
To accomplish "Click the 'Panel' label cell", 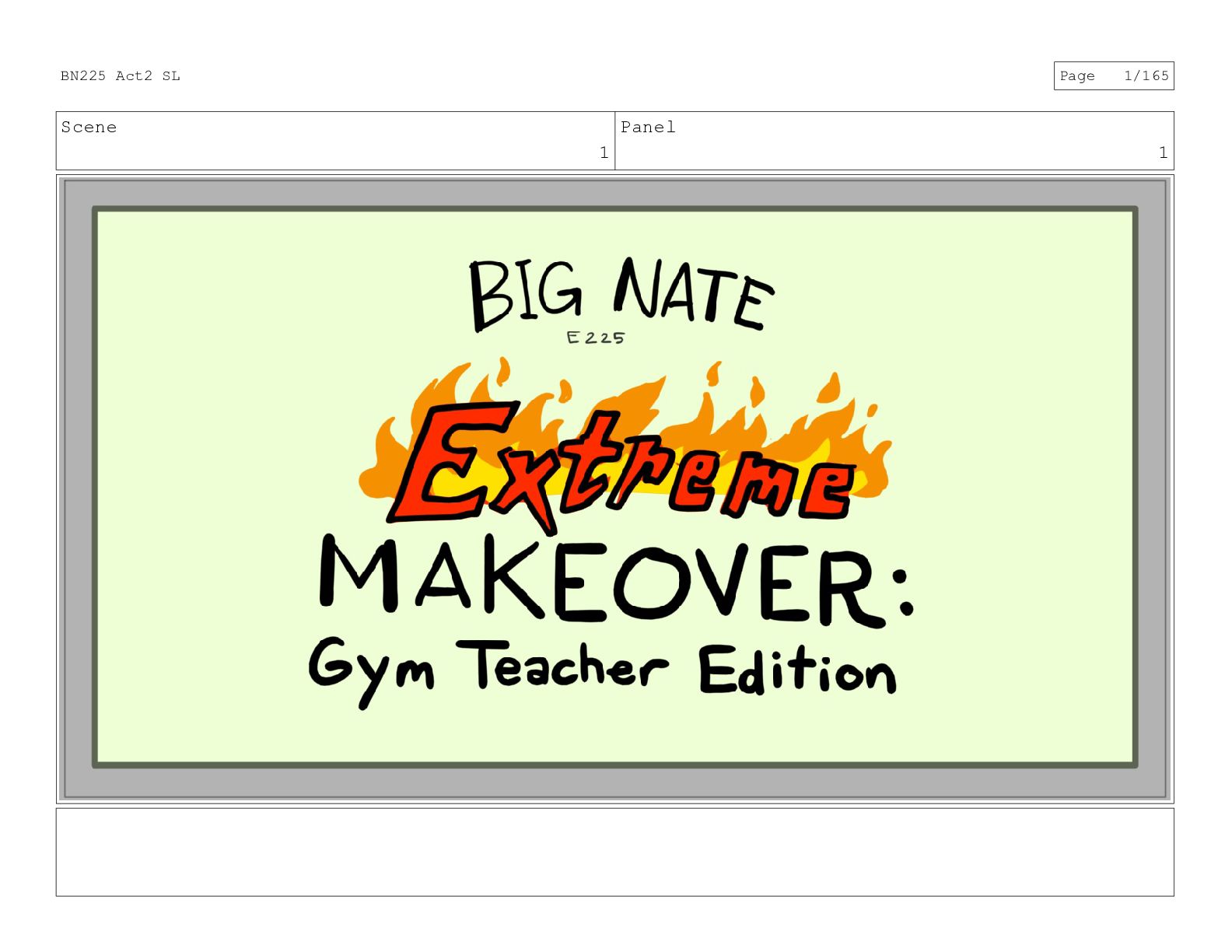I will (x=894, y=141).
